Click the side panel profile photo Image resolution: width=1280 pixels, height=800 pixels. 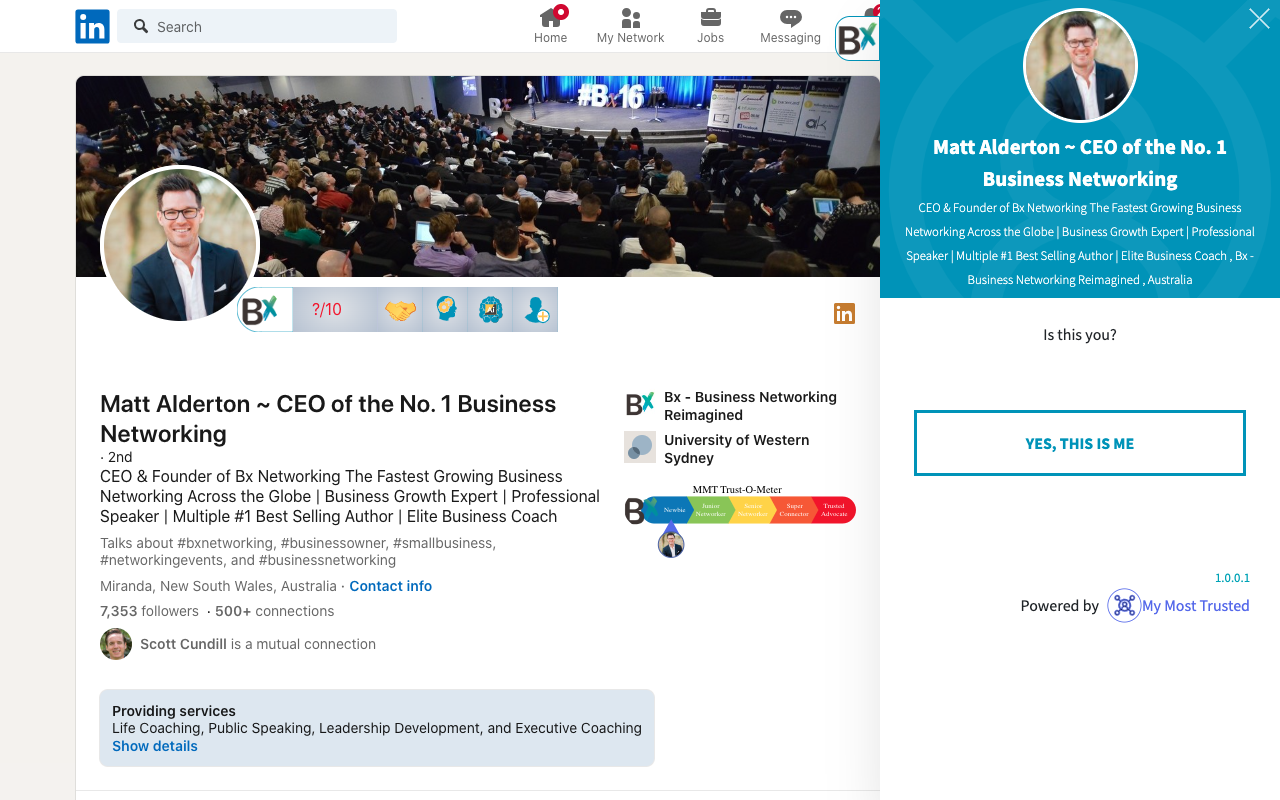point(1080,66)
